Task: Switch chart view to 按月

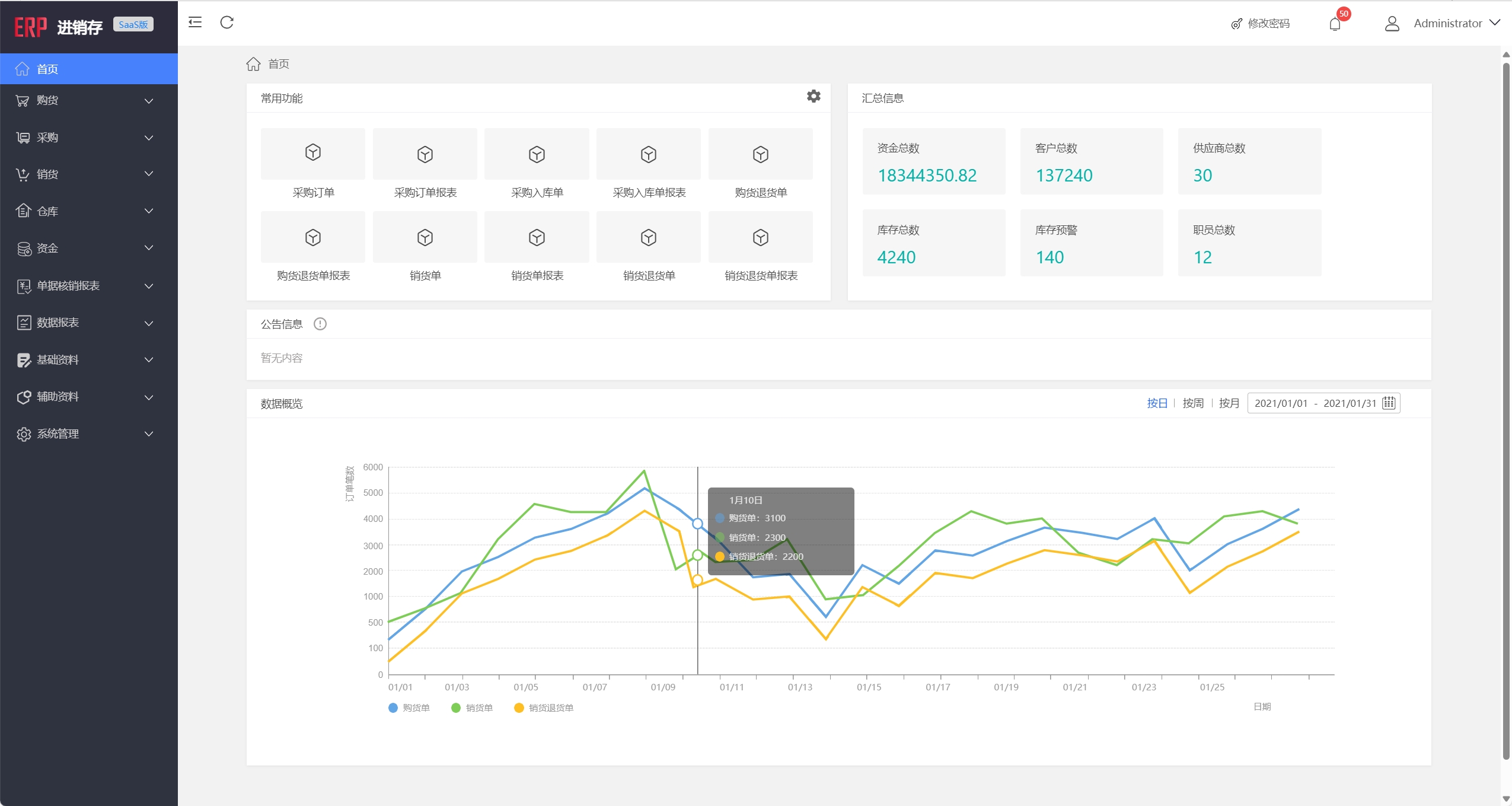Action: tap(1229, 403)
